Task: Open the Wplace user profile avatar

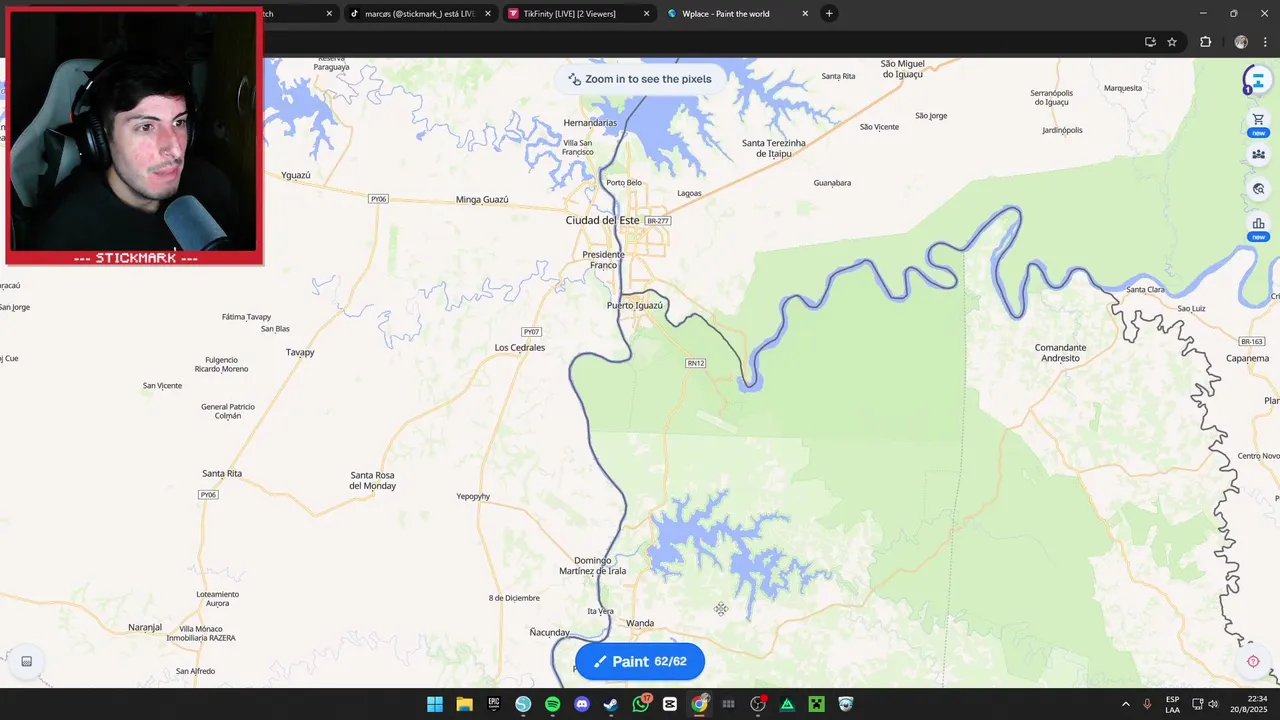Action: 1256,79
